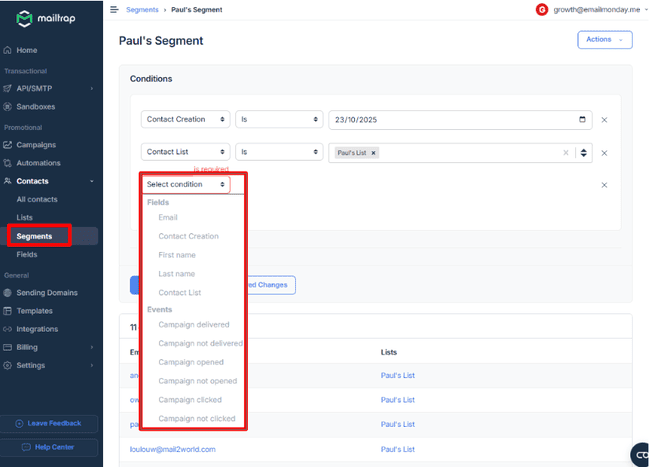The image size is (650, 467).
Task: Open the Contact Creation condition dropdown
Action: click(185, 119)
